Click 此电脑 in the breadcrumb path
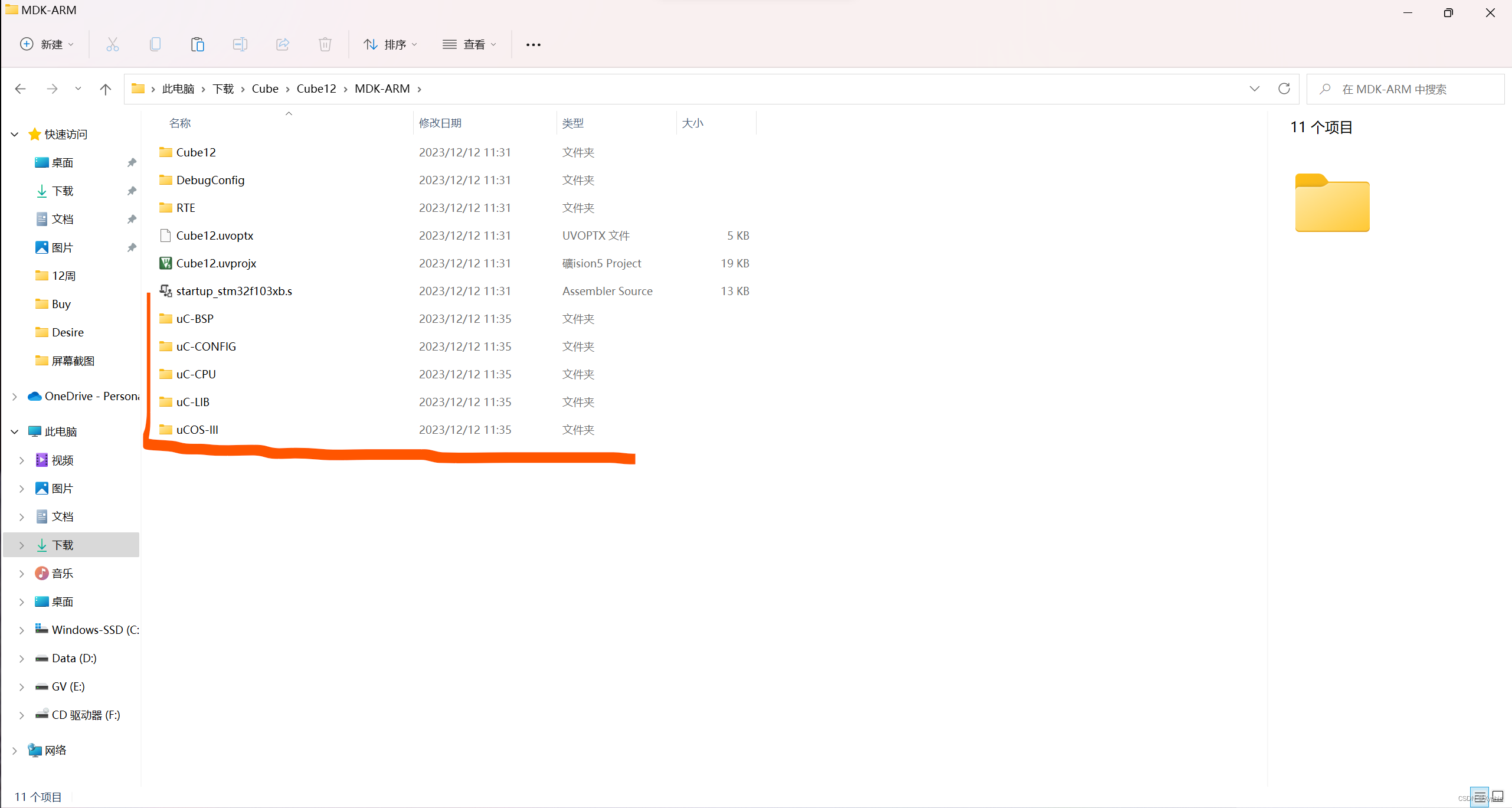This screenshot has width=1512, height=808. (x=178, y=89)
